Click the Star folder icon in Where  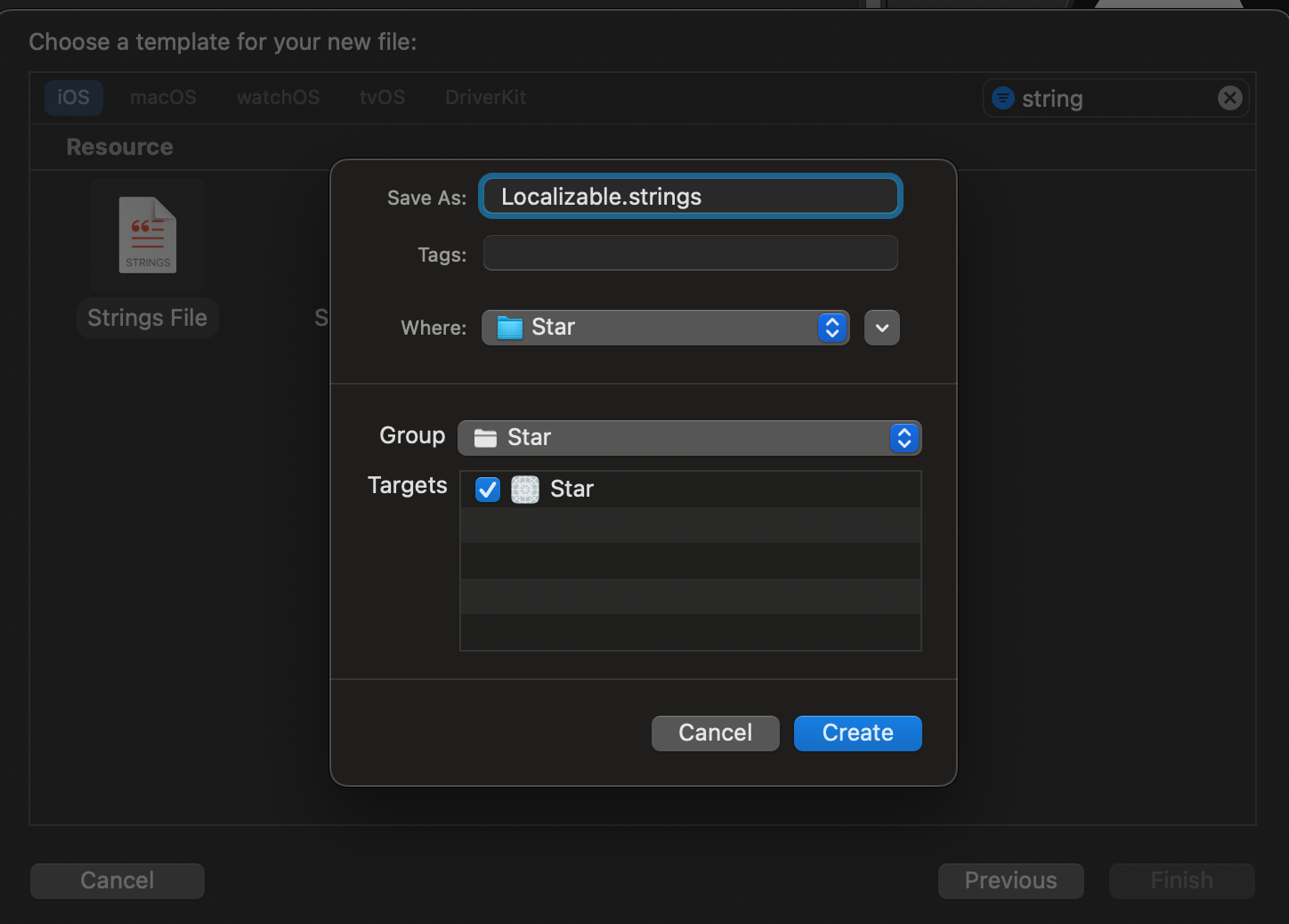510,328
